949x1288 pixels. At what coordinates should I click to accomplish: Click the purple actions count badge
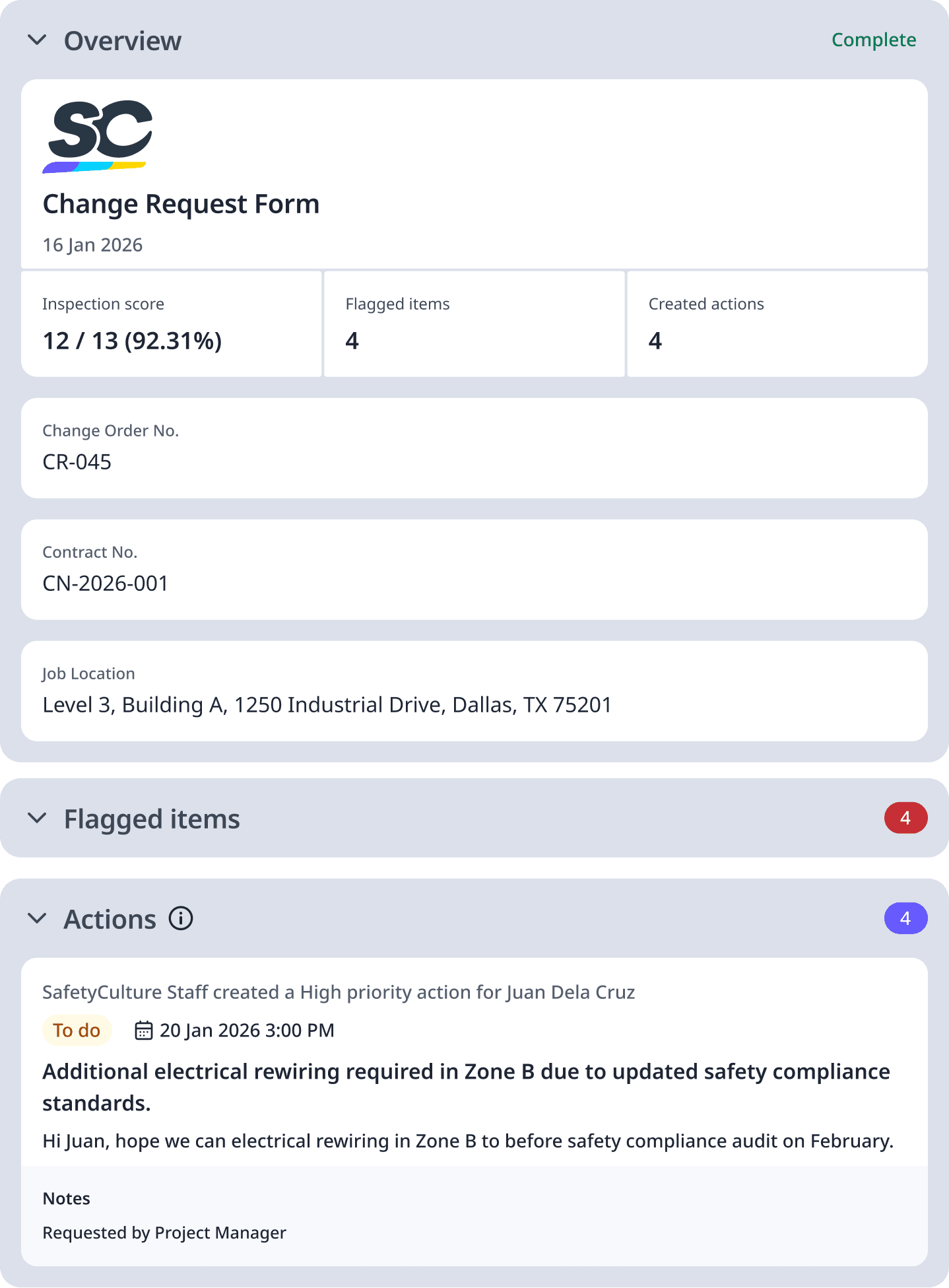click(905, 918)
